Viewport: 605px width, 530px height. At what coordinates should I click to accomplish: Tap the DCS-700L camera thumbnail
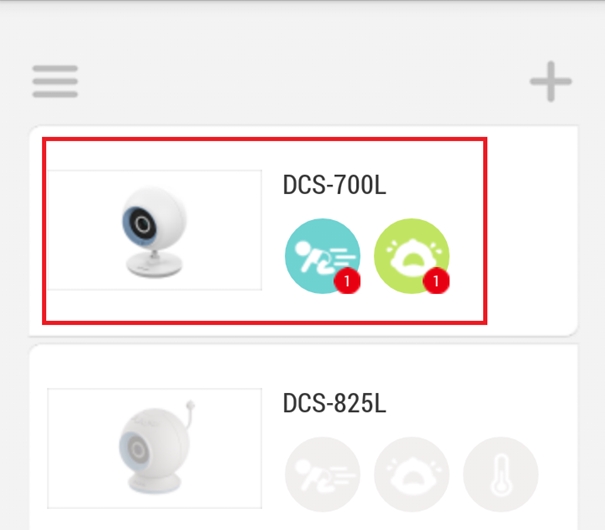point(154,230)
